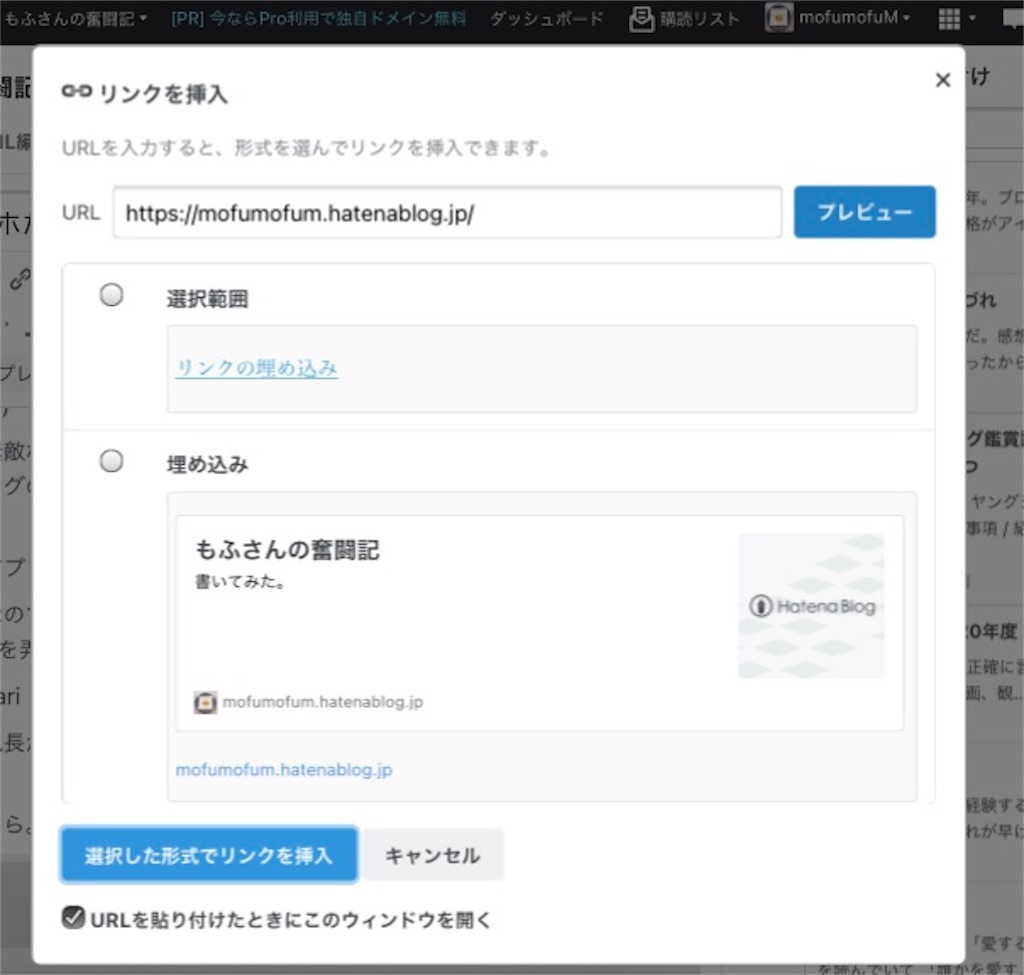Click the 購読リスト inbox icon
Image resolution: width=1024 pixels, height=975 pixels.
click(641, 20)
